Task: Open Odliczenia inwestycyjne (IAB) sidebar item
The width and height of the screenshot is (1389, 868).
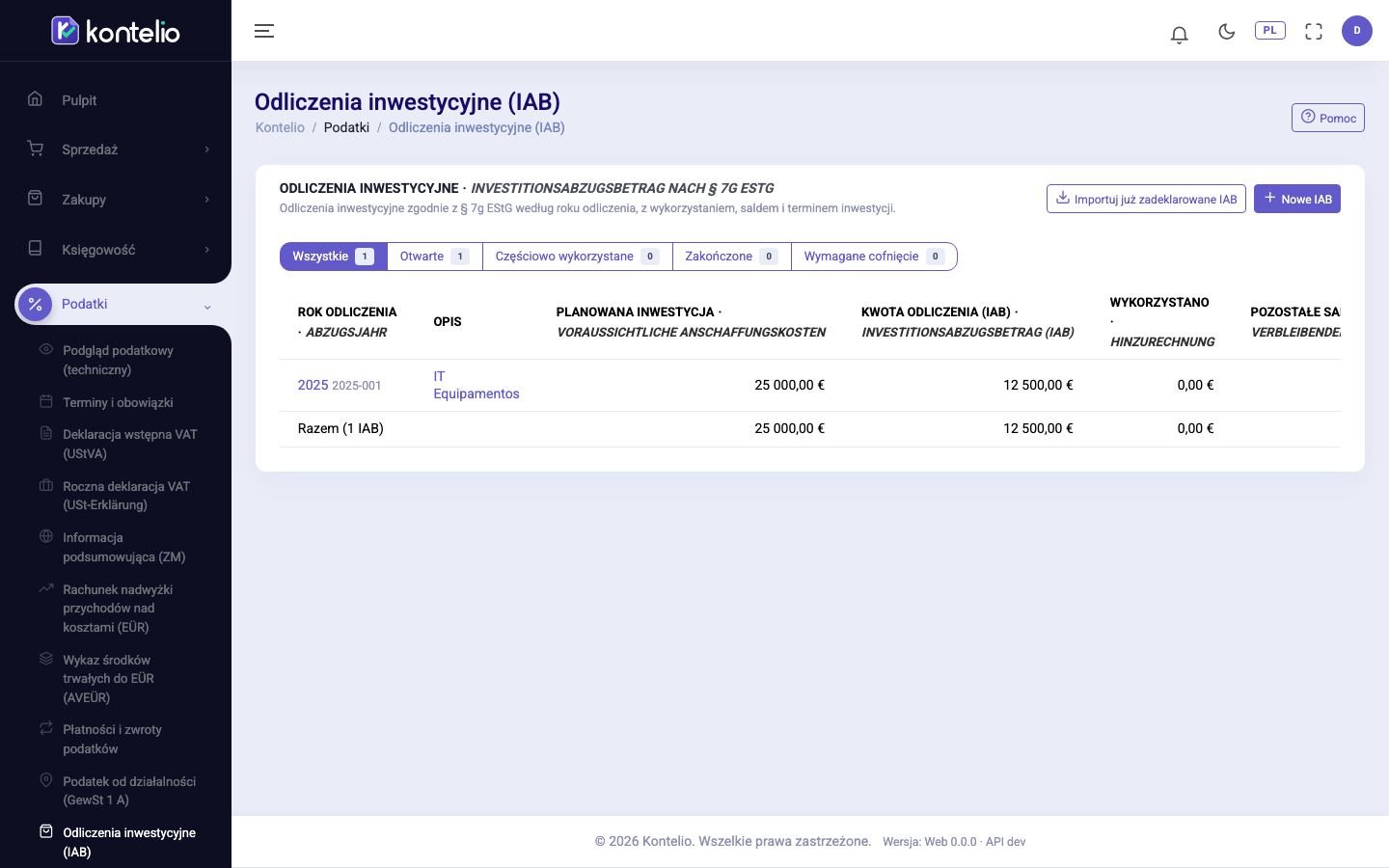Action: coord(128,842)
